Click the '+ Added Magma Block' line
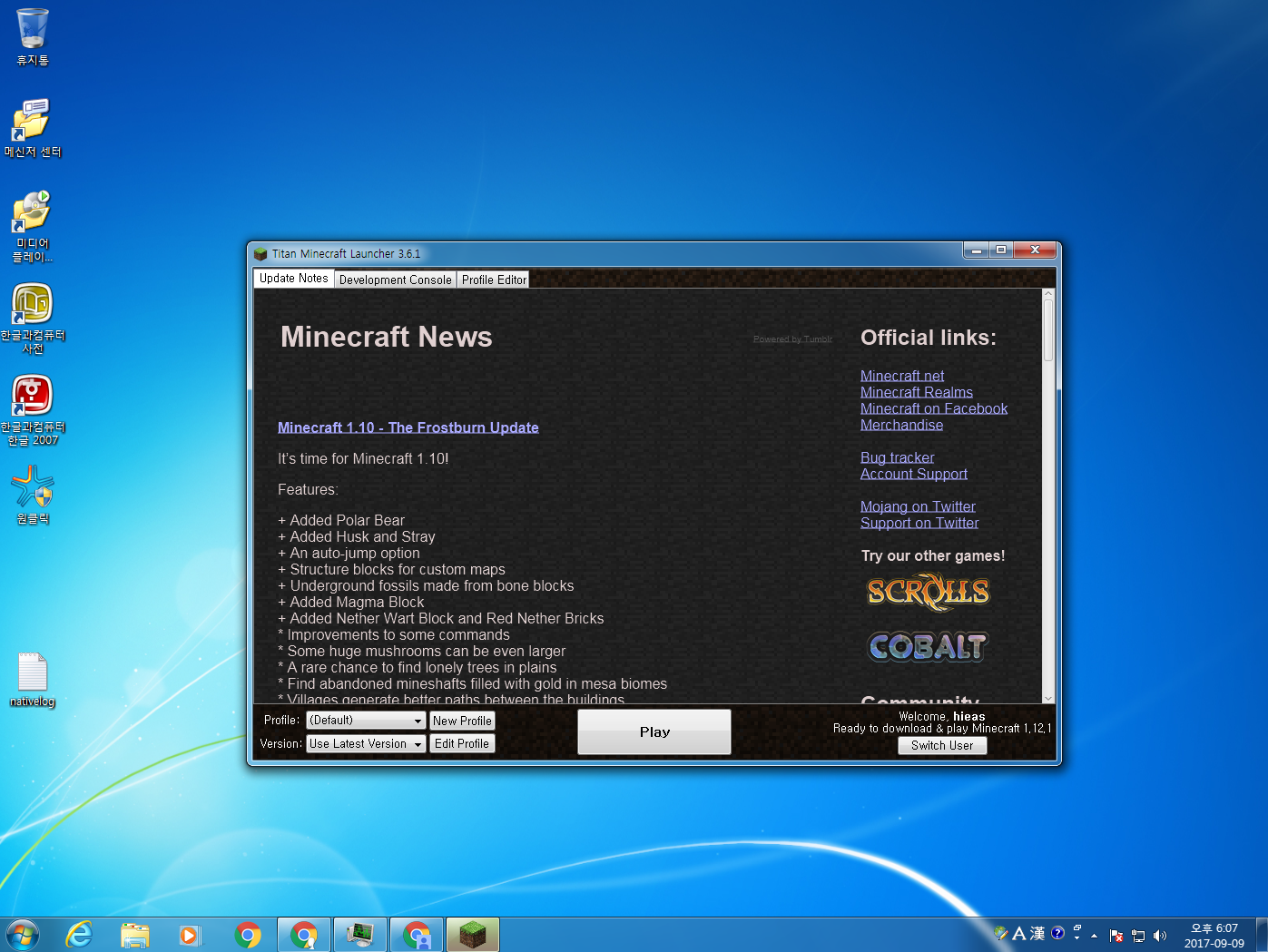Viewport: 1268px width, 952px height. pyautogui.click(x=351, y=602)
